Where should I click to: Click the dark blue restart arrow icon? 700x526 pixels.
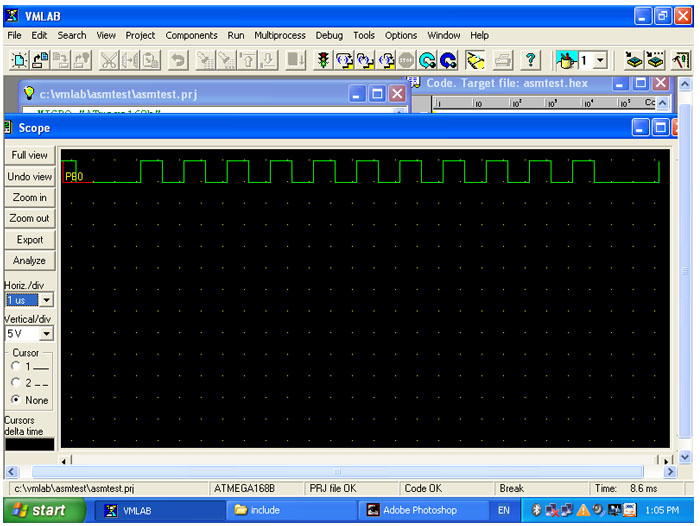448,61
